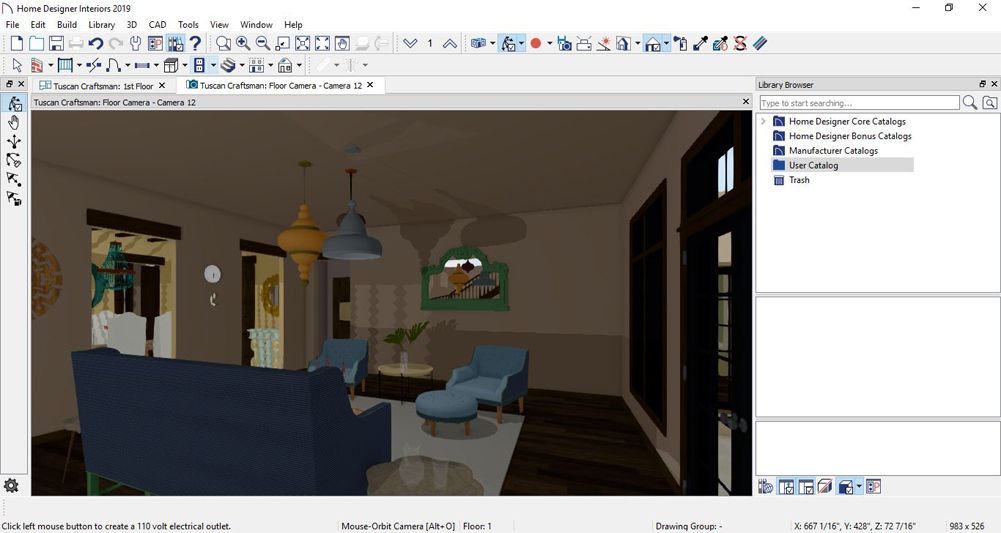Viewport: 1001px width, 533px height.
Task: Open the Build menu
Action: (67, 24)
